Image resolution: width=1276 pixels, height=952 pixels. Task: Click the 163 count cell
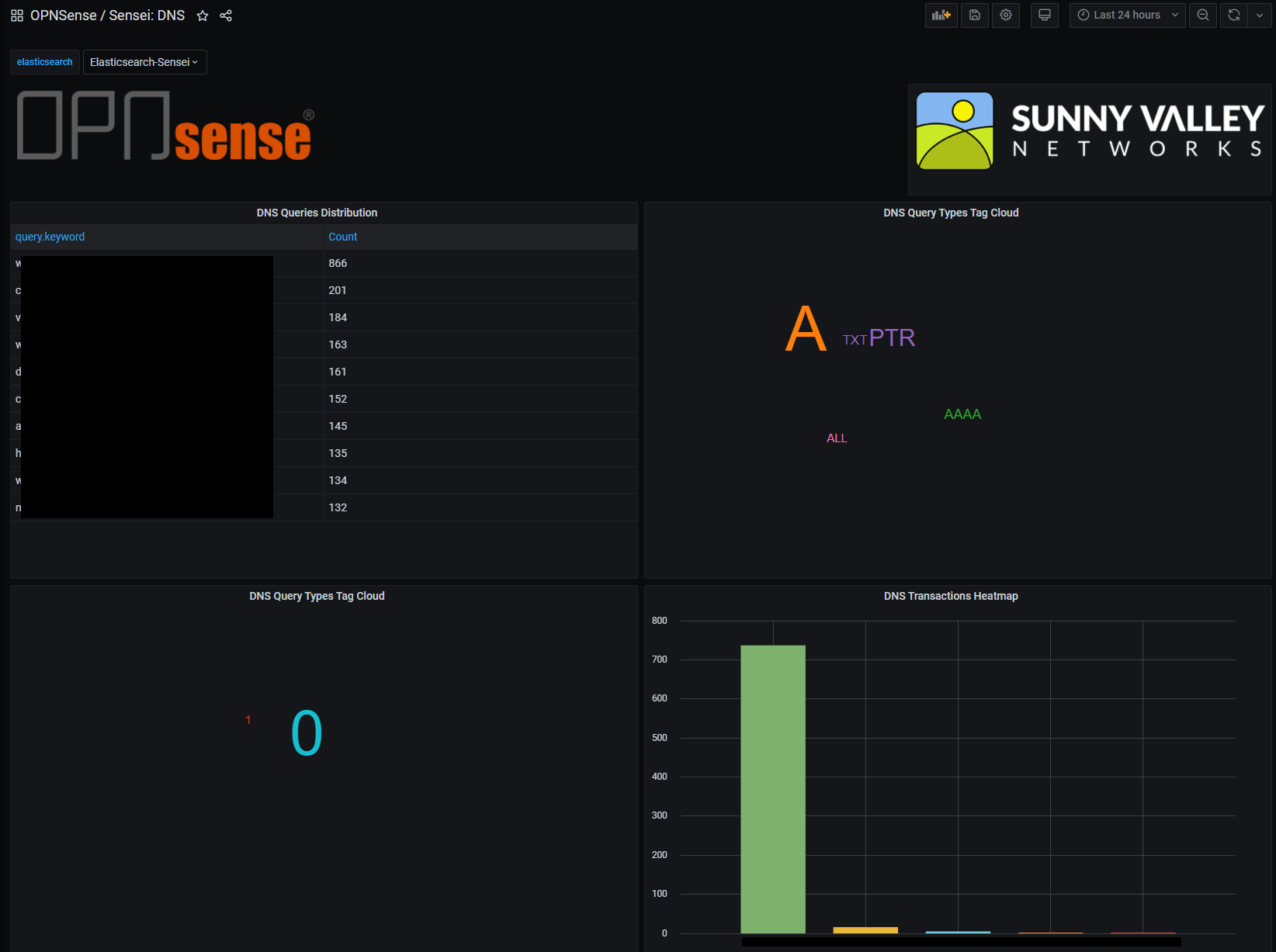pos(480,344)
